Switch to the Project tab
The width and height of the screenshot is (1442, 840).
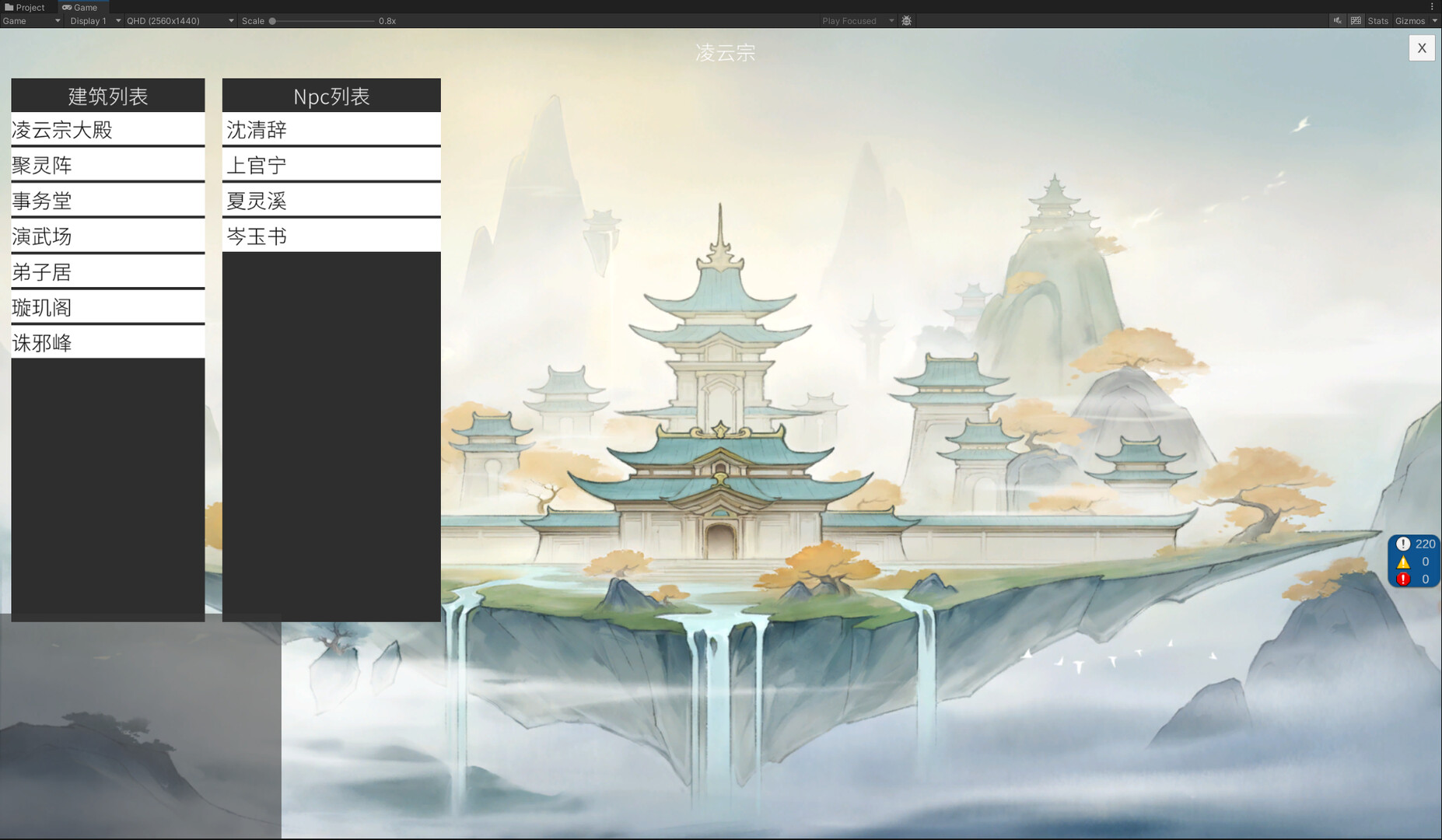click(x=25, y=7)
